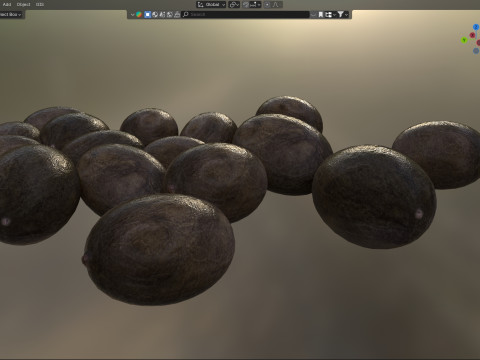Screen dimensions: 480x360
Task: Open the Select Box tool dropdown
Action: (11, 14)
